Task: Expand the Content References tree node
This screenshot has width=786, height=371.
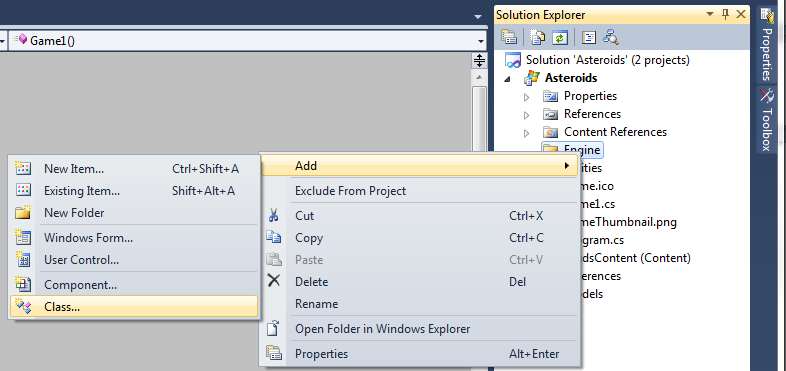Action: [x=527, y=133]
